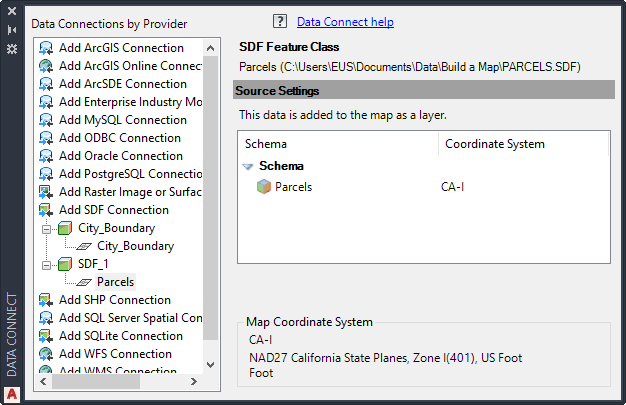Click the Add ArcGIS Connection icon
This screenshot has width=626, height=405.
pyautogui.click(x=46, y=48)
